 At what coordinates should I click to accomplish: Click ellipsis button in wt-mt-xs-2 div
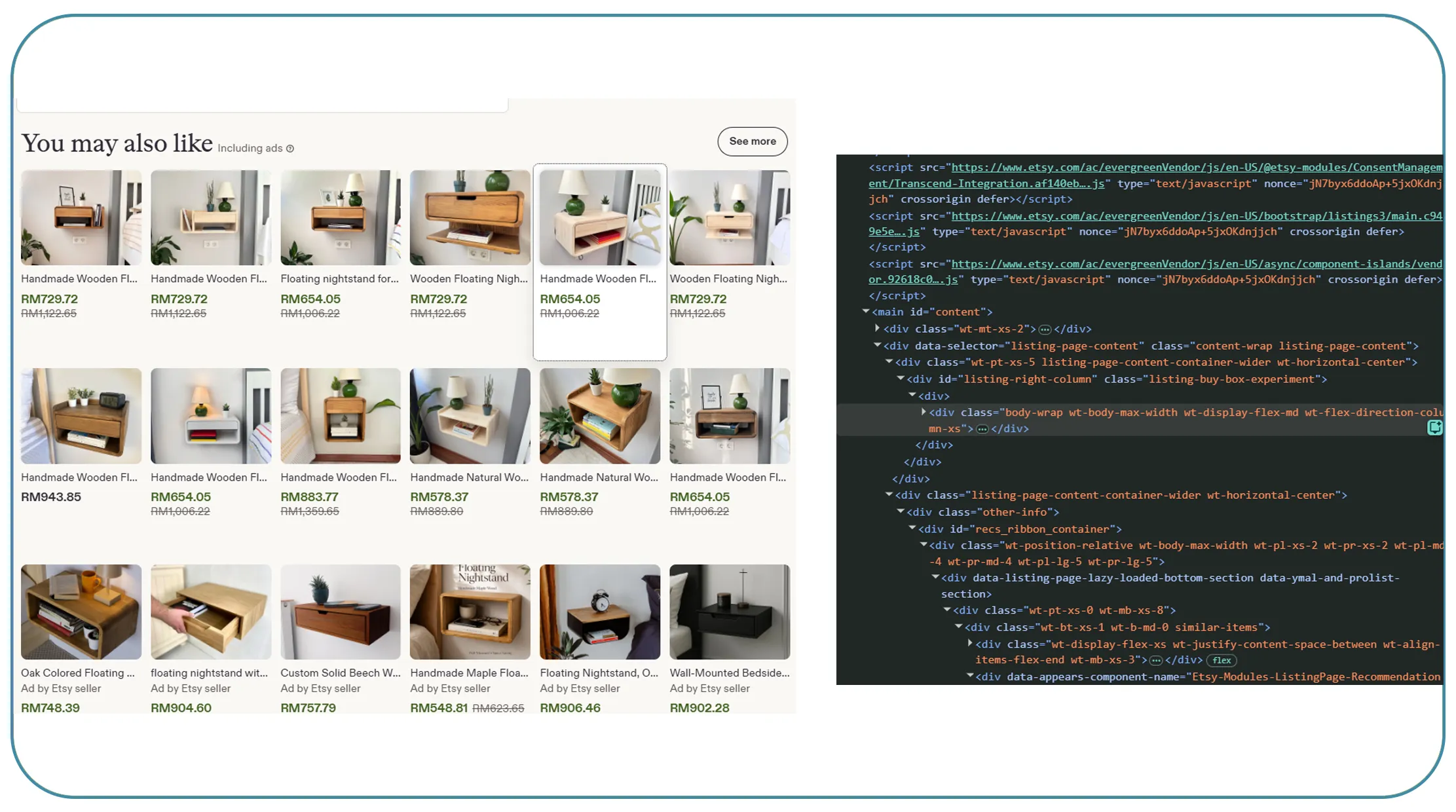click(1045, 329)
